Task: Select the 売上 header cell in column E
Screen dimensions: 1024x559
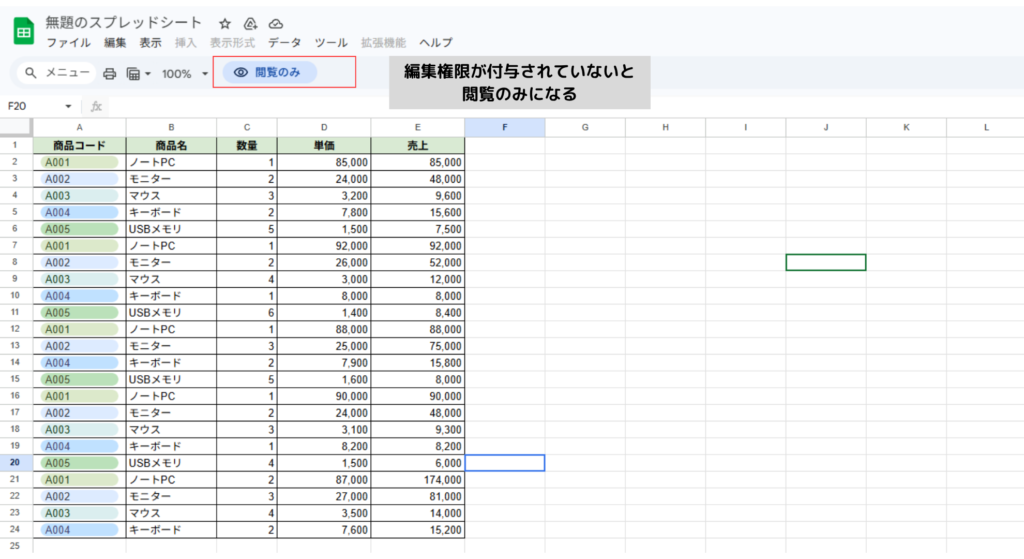Action: (x=417, y=145)
